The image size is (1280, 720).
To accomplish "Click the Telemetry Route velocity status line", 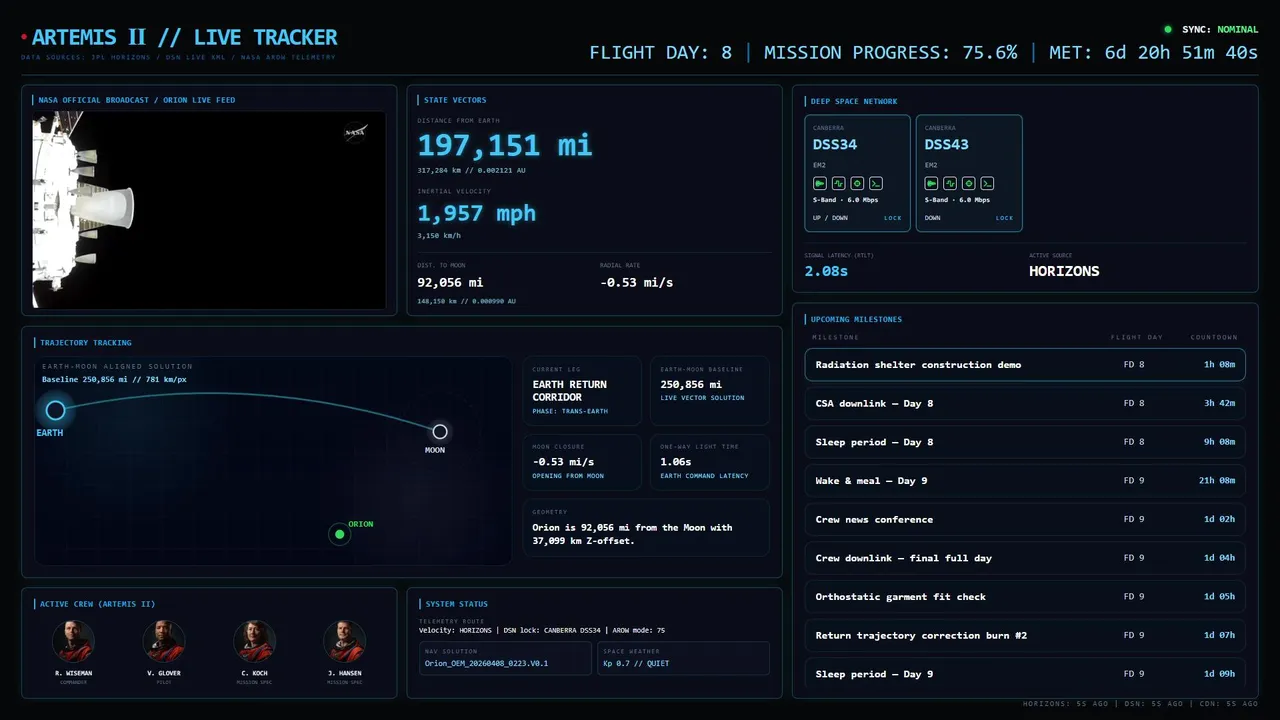I will pyautogui.click(x=542, y=629).
